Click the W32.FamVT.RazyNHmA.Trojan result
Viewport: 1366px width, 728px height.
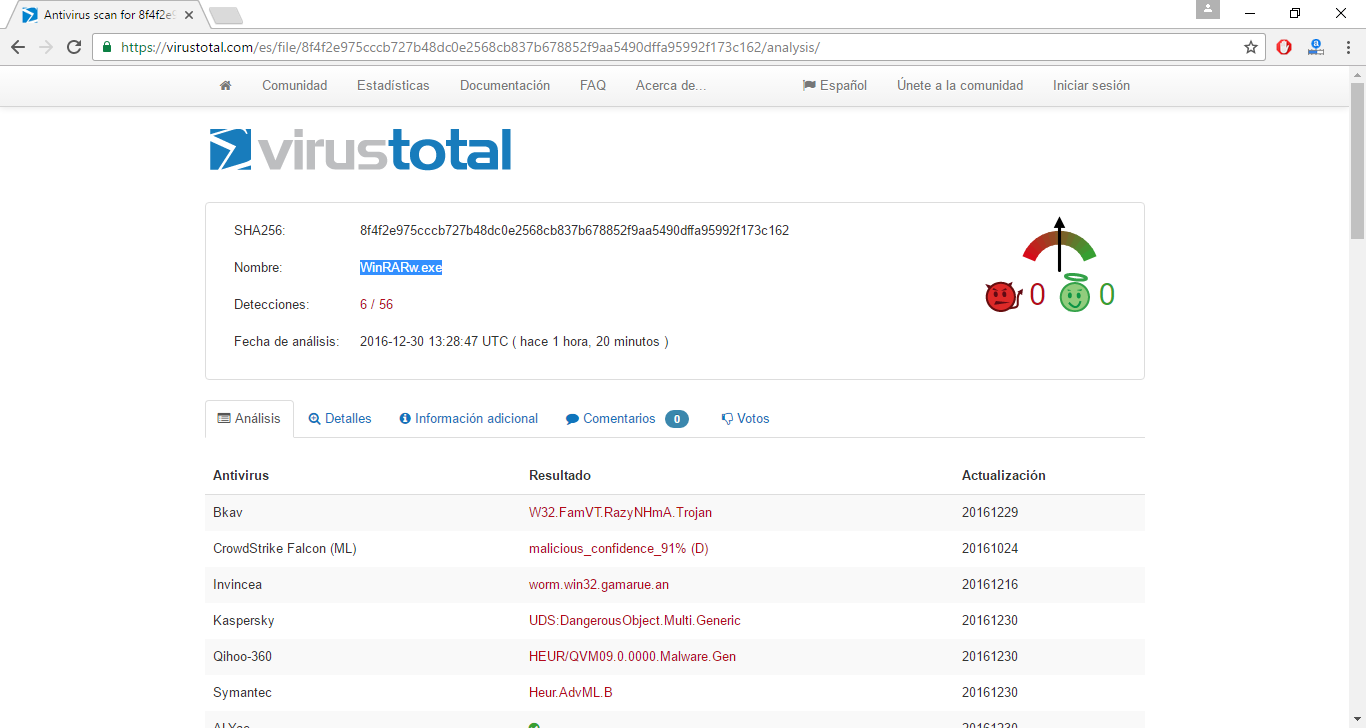tap(620, 513)
